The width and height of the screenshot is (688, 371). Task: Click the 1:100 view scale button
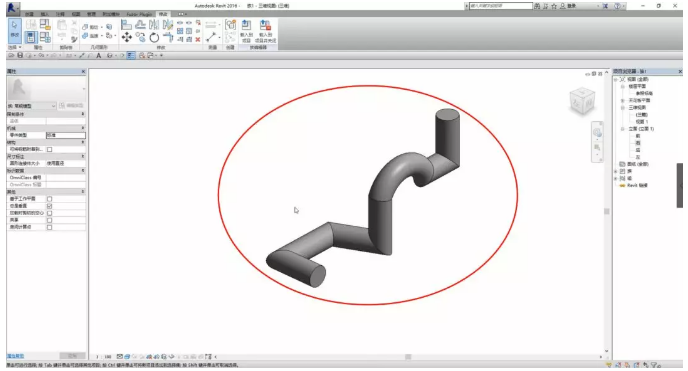pyautogui.click(x=104, y=357)
